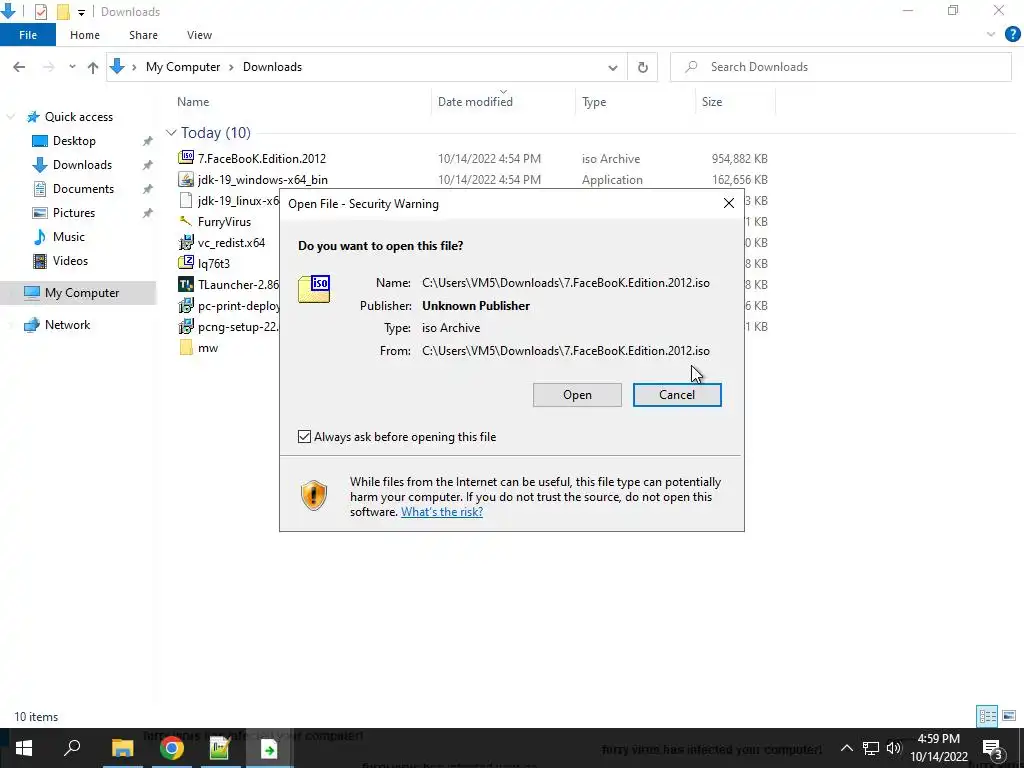Open the What's the risk link
This screenshot has width=1024, height=768.
point(442,512)
